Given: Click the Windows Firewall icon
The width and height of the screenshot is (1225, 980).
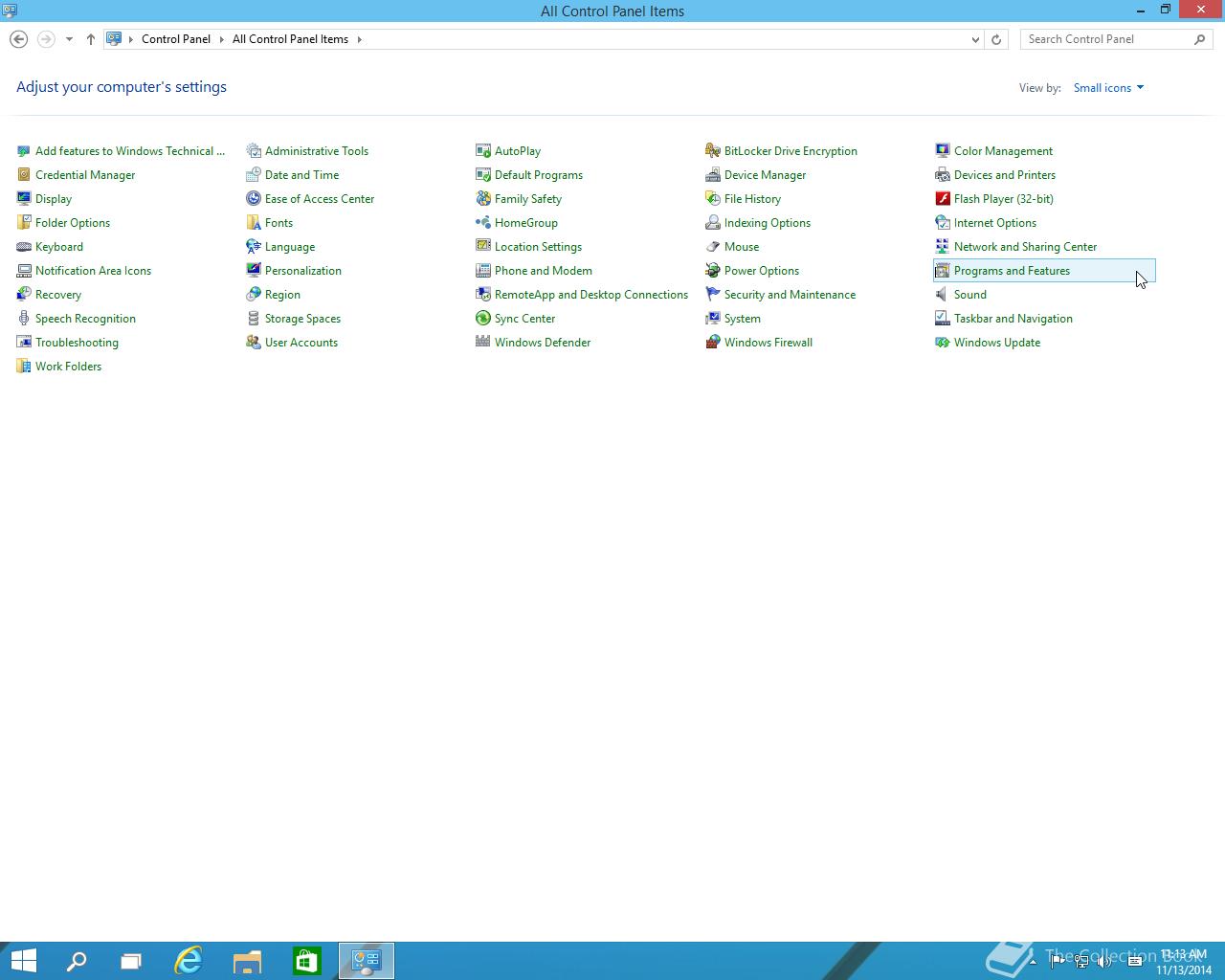Looking at the screenshot, I should point(713,342).
